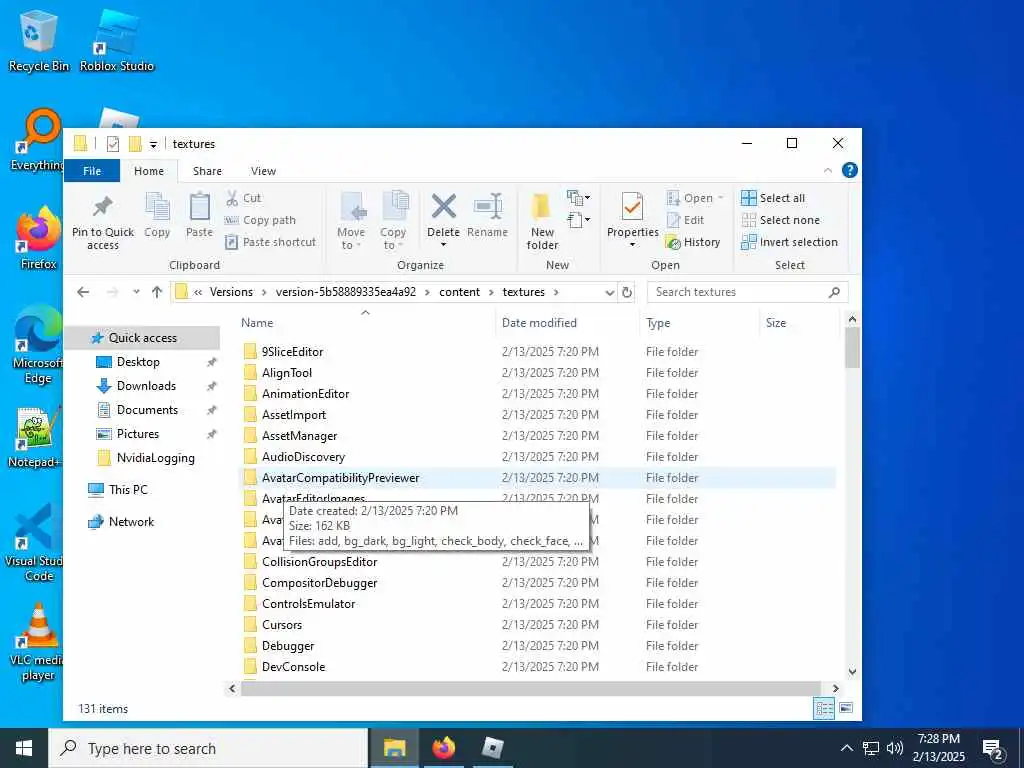1024x768 pixels.
Task: Click the vertical scrollbar down arrow
Action: (852, 671)
